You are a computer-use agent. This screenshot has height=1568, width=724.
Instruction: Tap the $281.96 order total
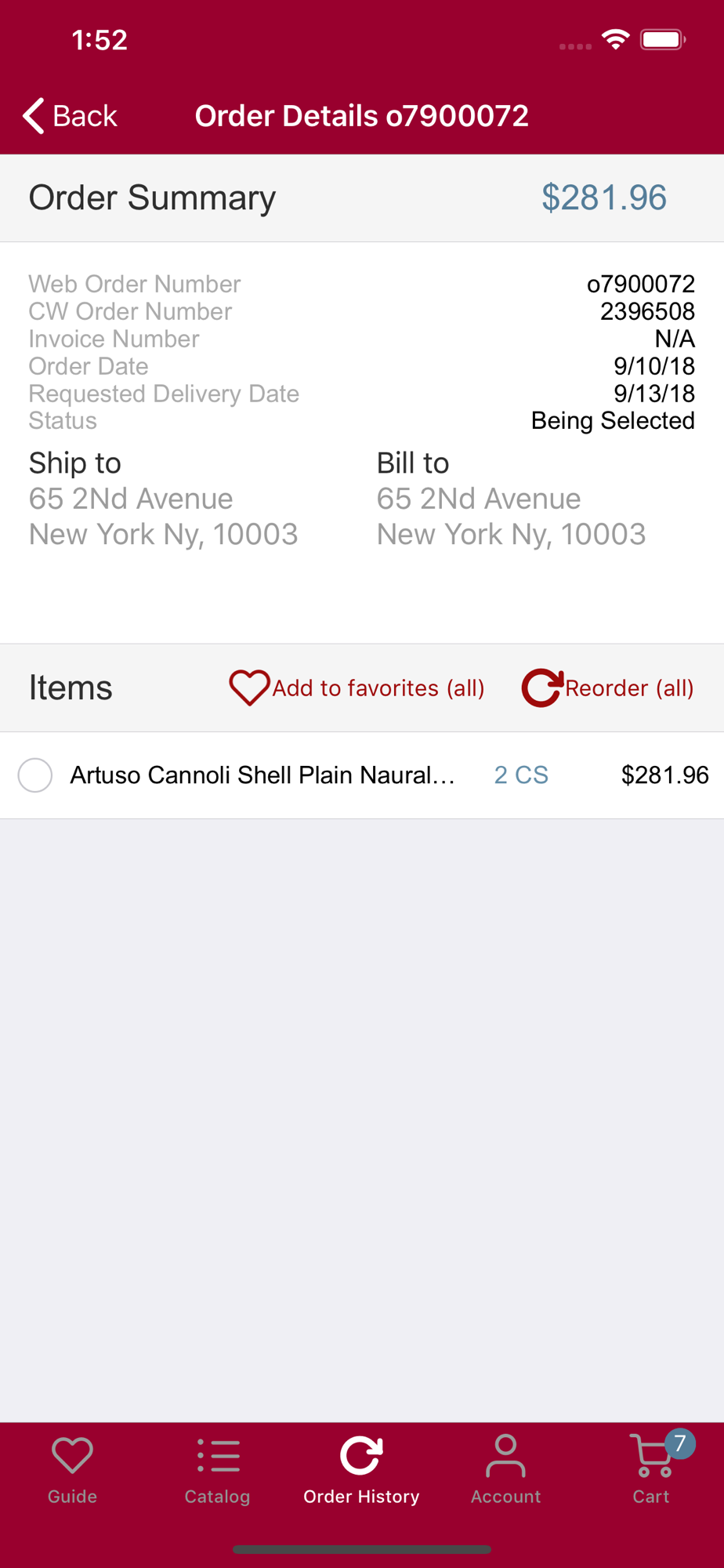(604, 198)
